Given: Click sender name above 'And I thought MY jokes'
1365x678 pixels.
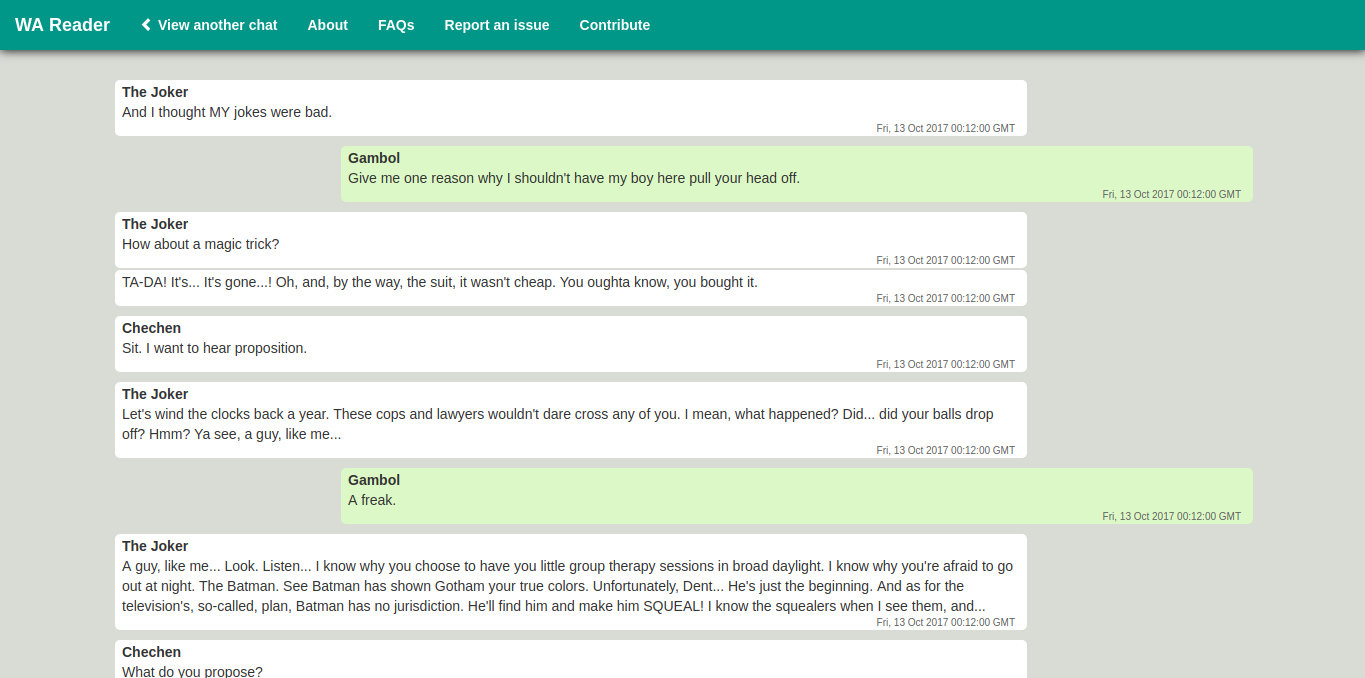Looking at the screenshot, I should click(x=155, y=92).
